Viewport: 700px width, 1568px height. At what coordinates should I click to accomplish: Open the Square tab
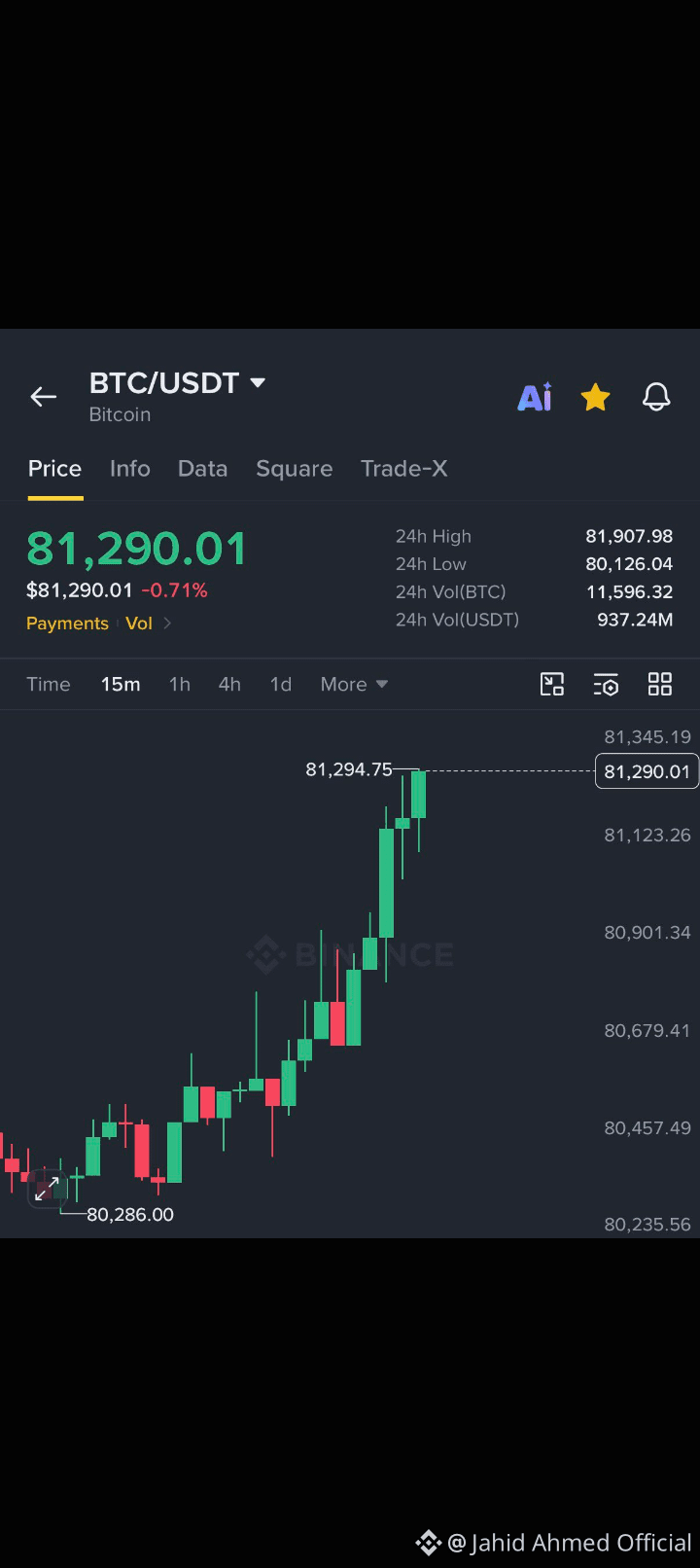coord(295,469)
